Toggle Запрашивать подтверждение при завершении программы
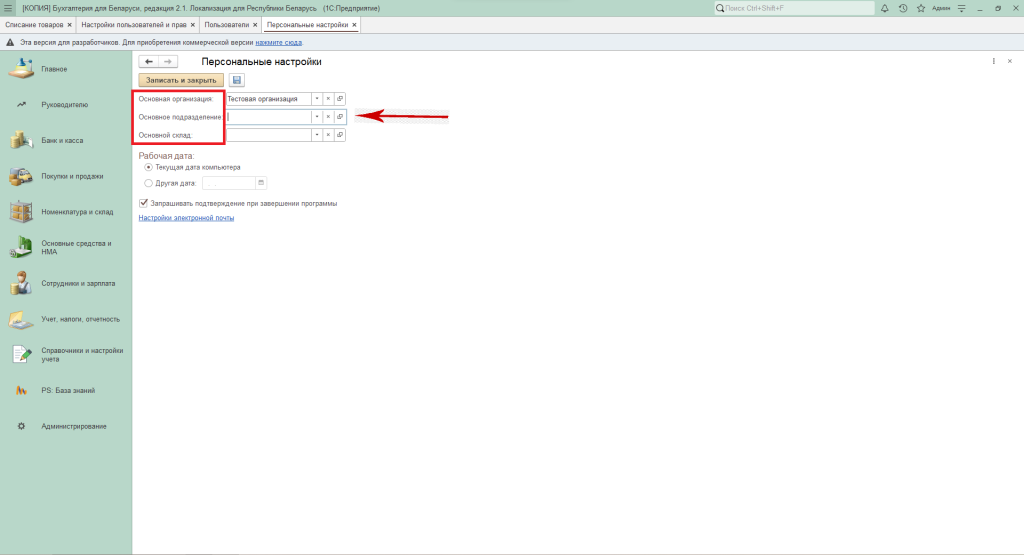Viewport: 1024px width, 555px height. pos(144,202)
